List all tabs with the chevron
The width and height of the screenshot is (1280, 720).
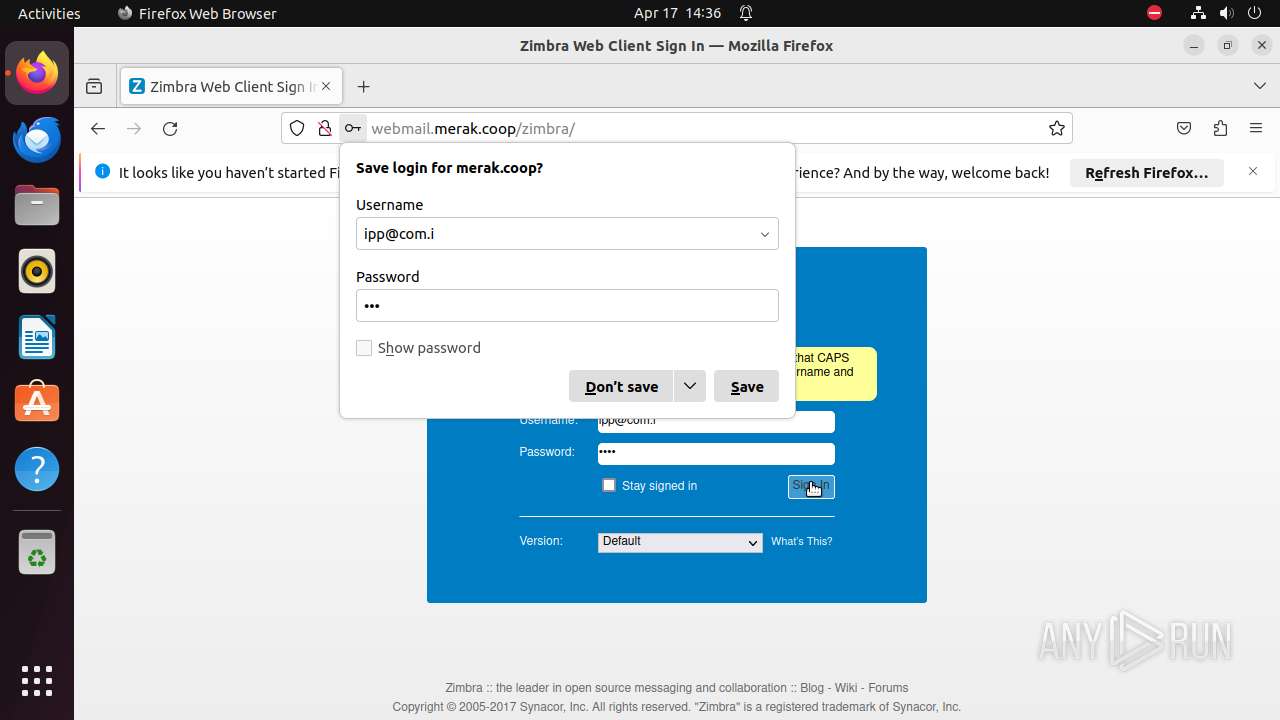(x=1259, y=86)
